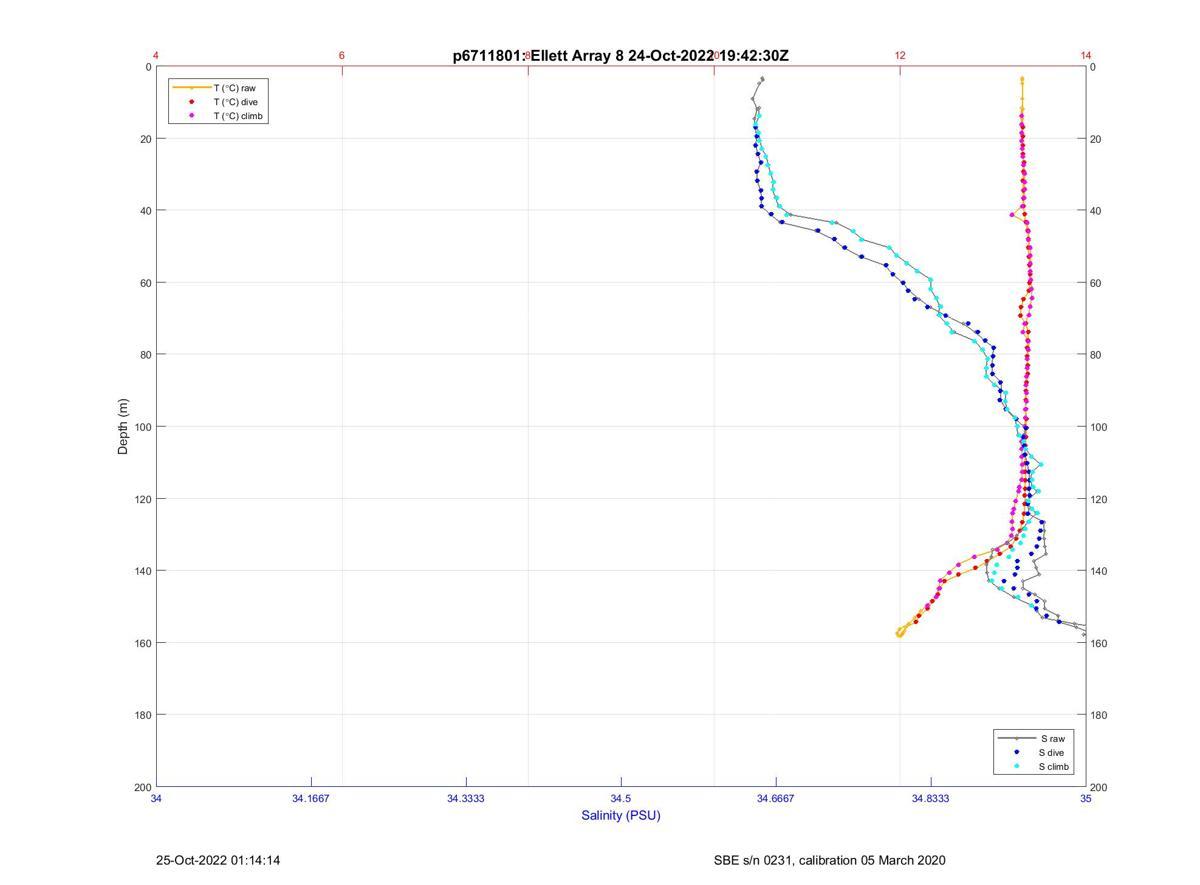The image size is (1200, 885).
Task: Click the magenta dot marker for T climb legend
Action: 191,116
